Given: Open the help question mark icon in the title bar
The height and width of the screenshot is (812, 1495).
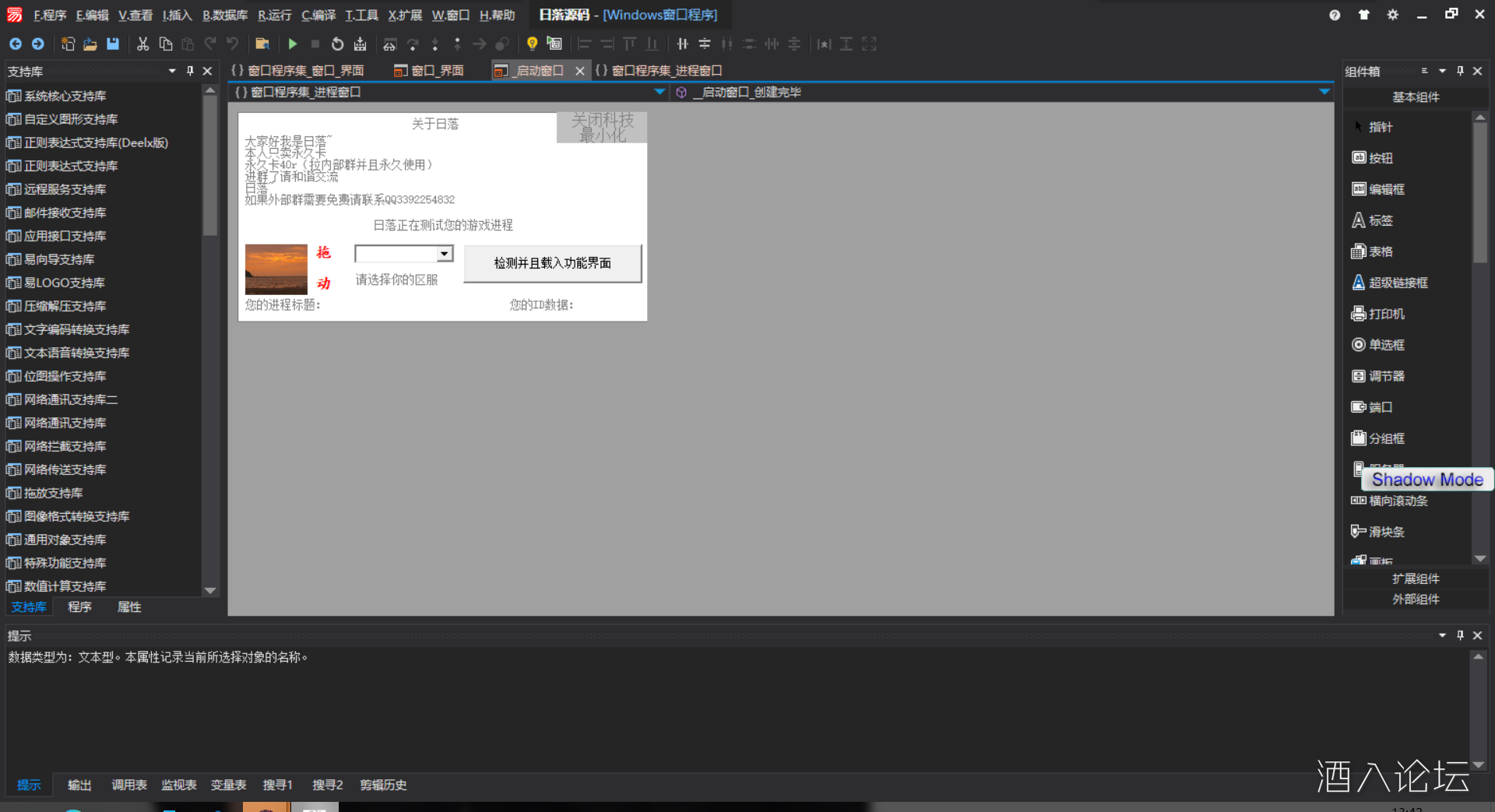Looking at the screenshot, I should point(1335,15).
